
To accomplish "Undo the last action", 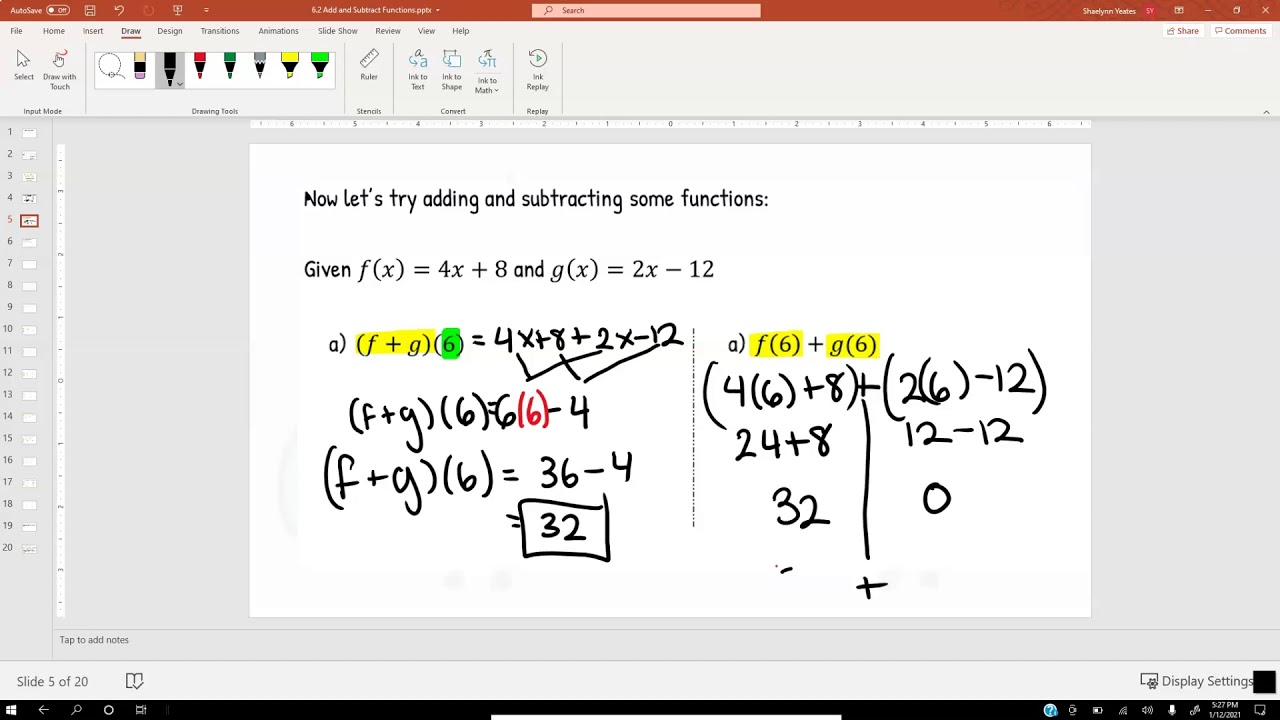I will 119,10.
